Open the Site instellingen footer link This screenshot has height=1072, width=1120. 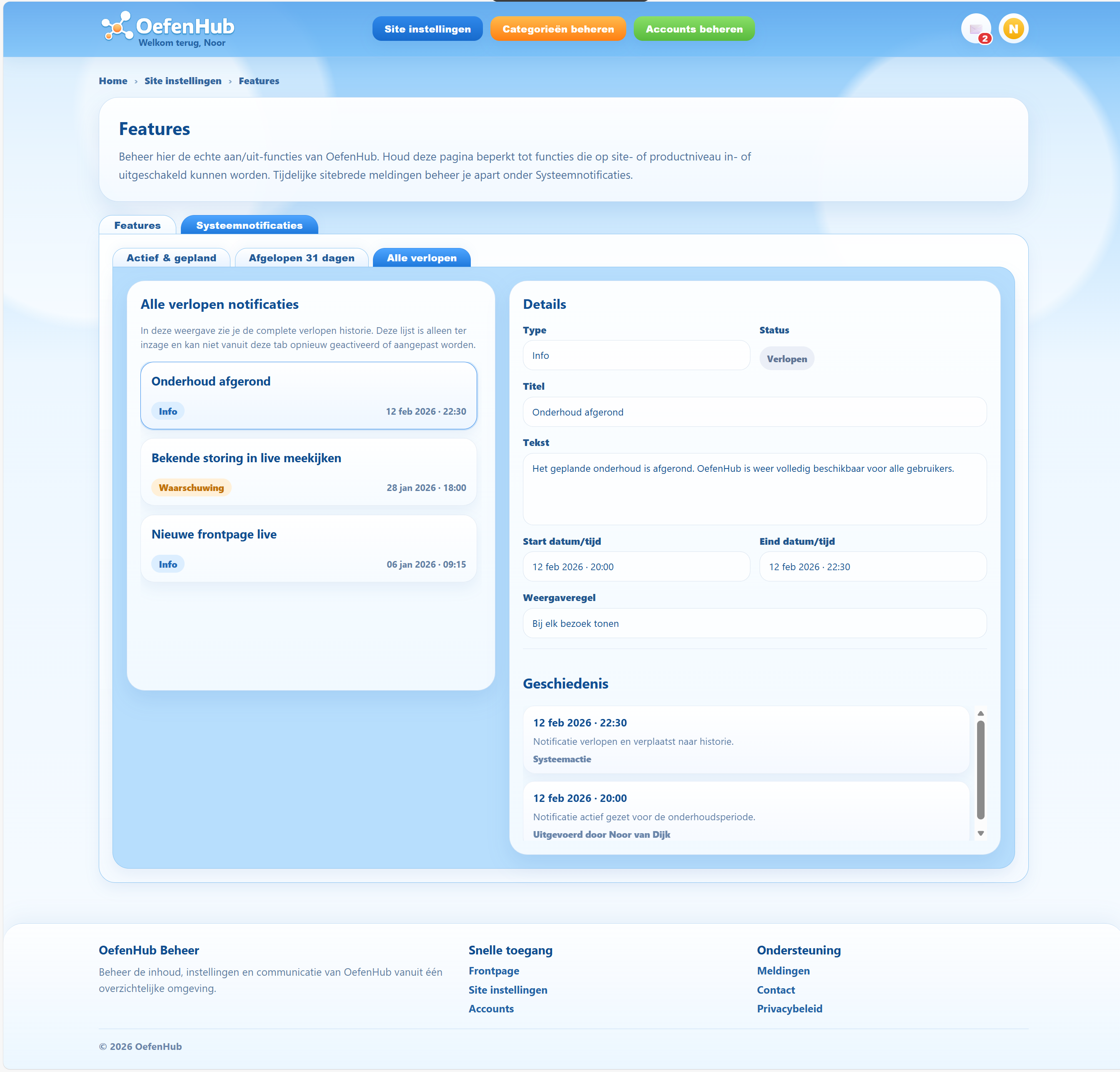(508, 990)
